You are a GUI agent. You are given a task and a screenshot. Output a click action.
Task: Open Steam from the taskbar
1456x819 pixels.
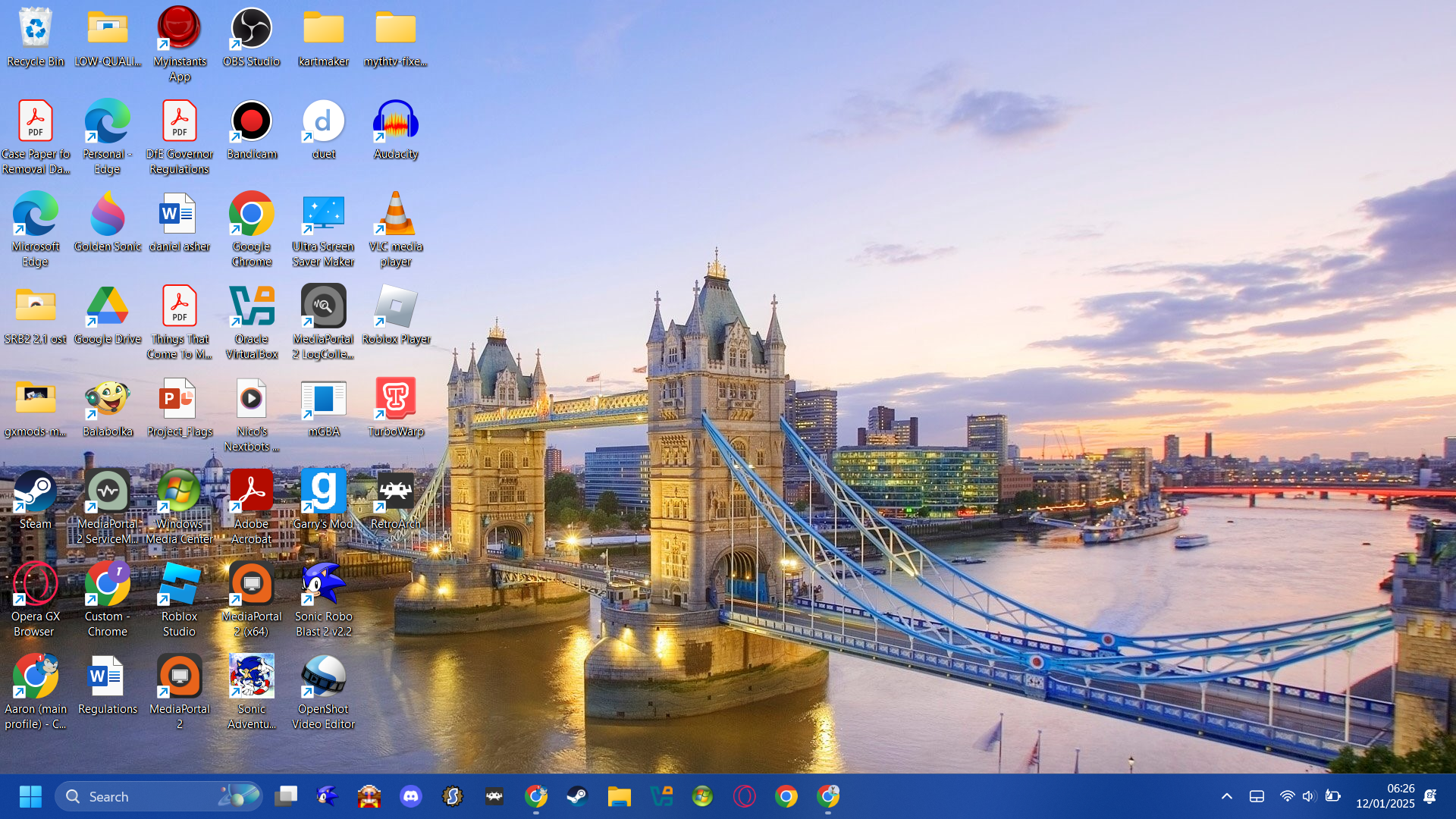coord(577,796)
